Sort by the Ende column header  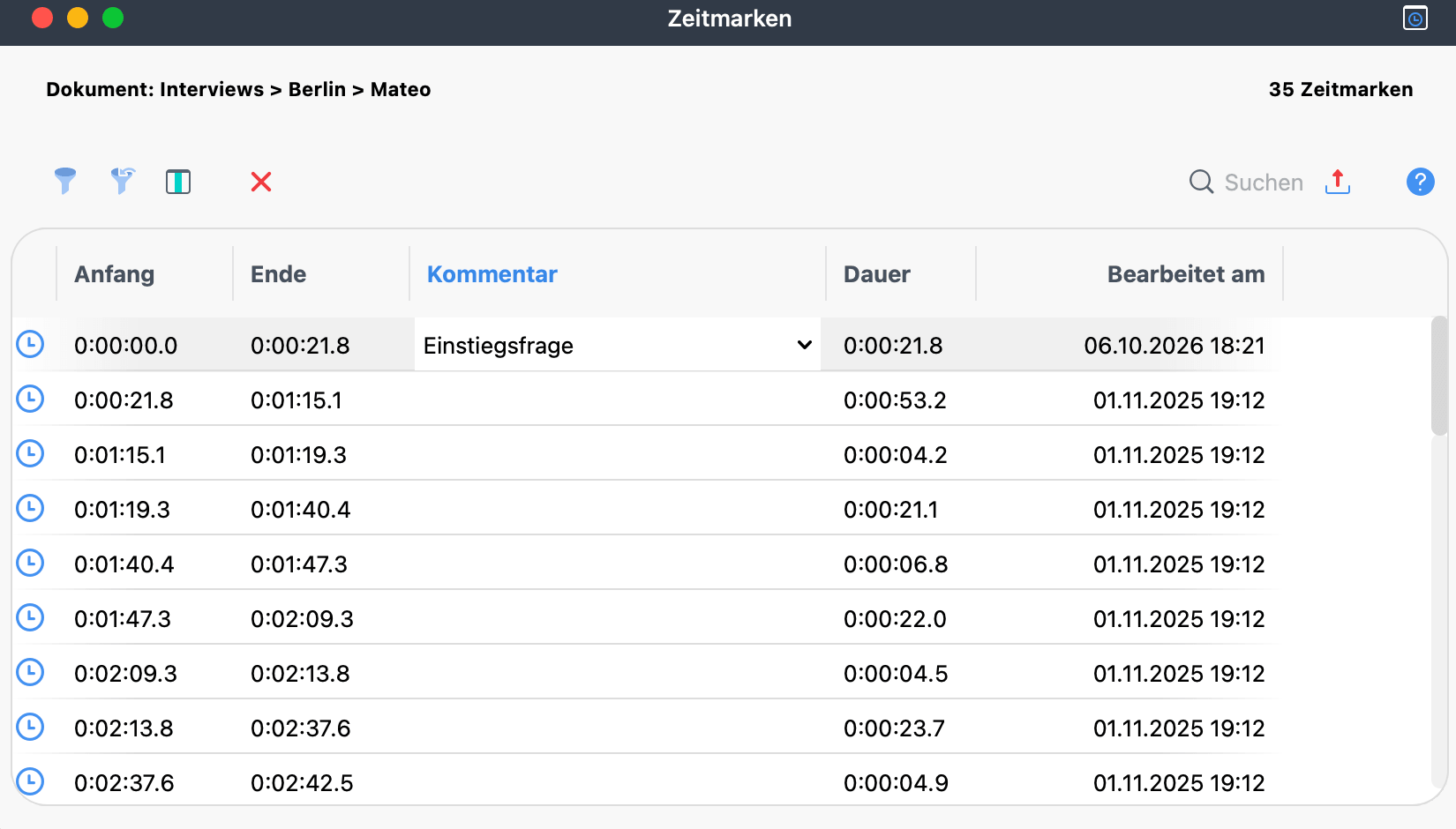(278, 274)
